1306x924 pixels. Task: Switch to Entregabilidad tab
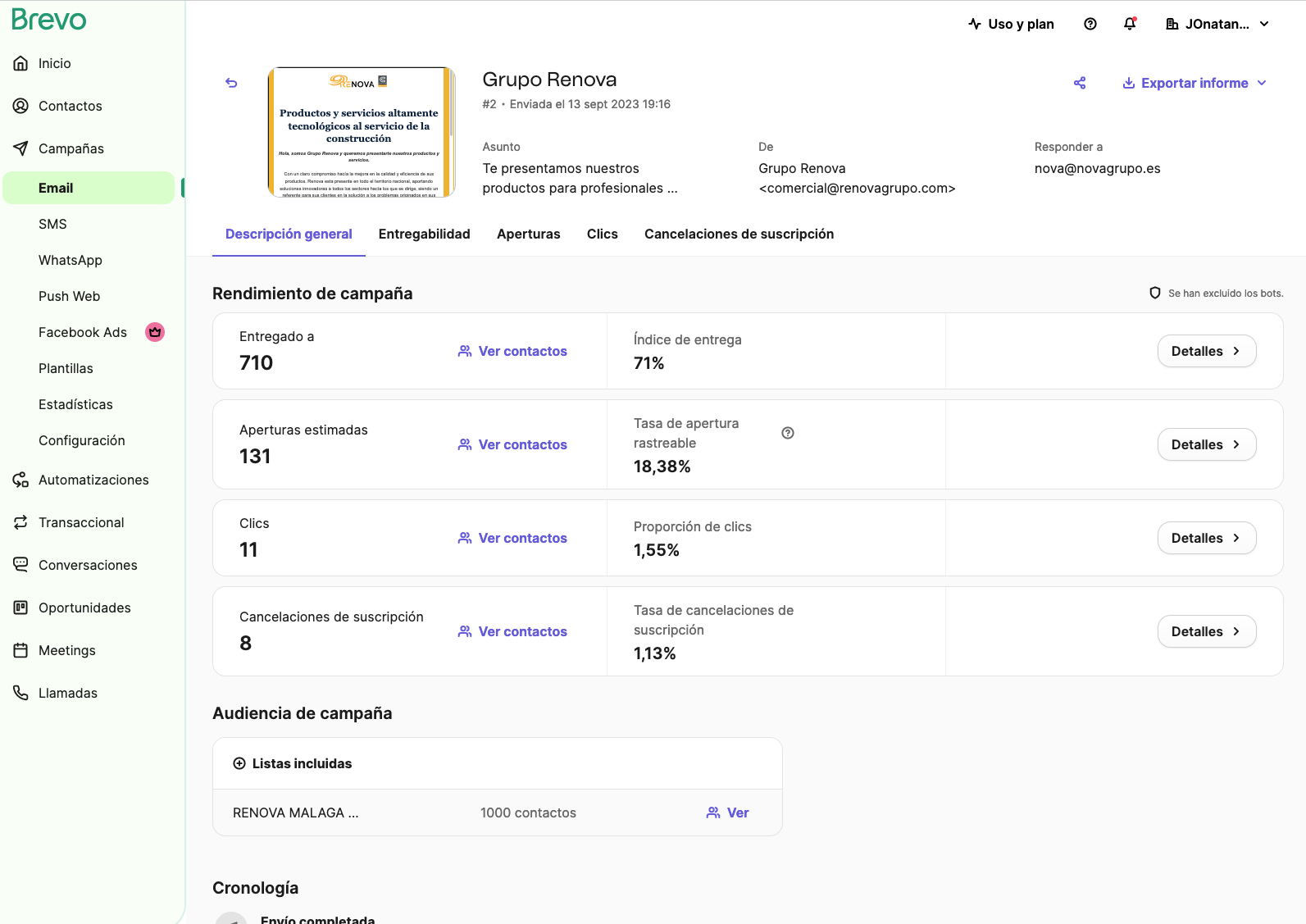tap(425, 234)
